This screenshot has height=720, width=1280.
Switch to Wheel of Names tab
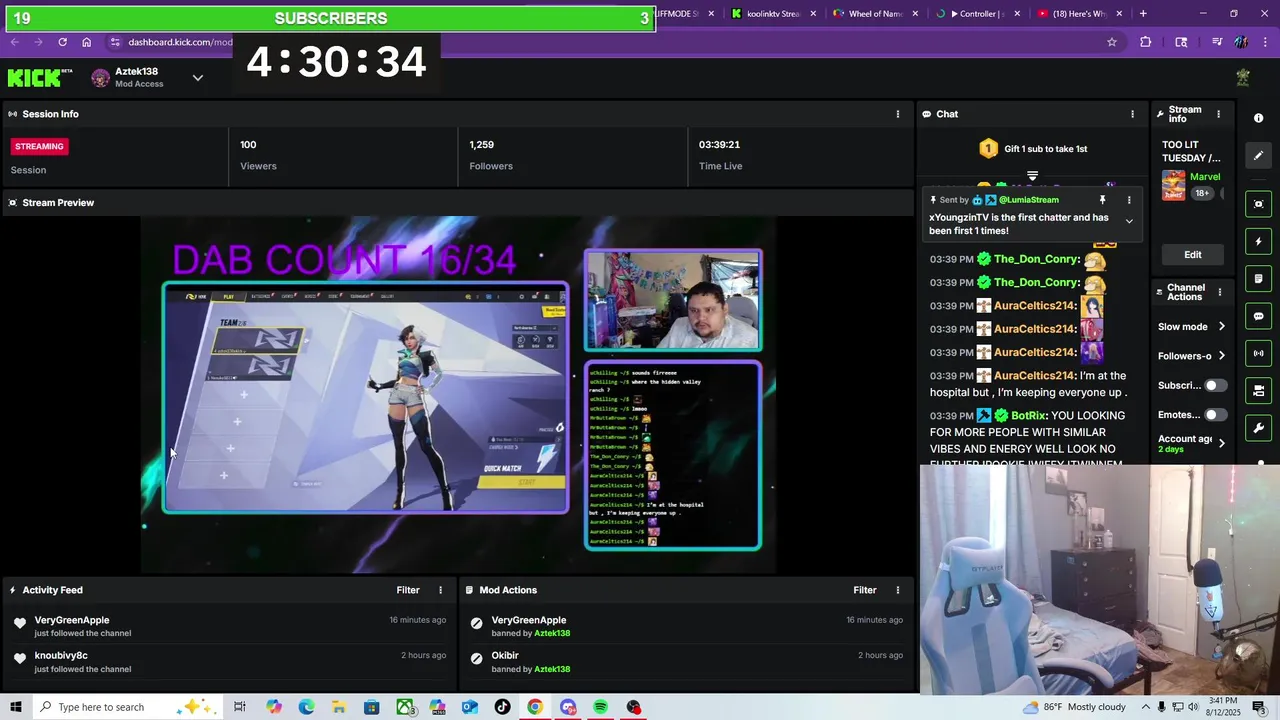[x=875, y=14]
